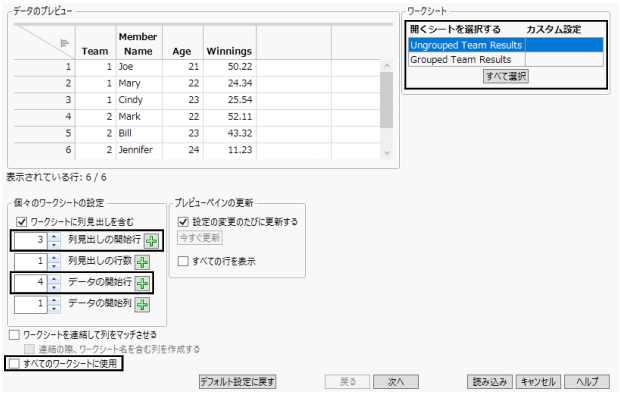Screen dimensions: 620x393
Task: Click 次へ button
Action: click(x=396, y=382)
